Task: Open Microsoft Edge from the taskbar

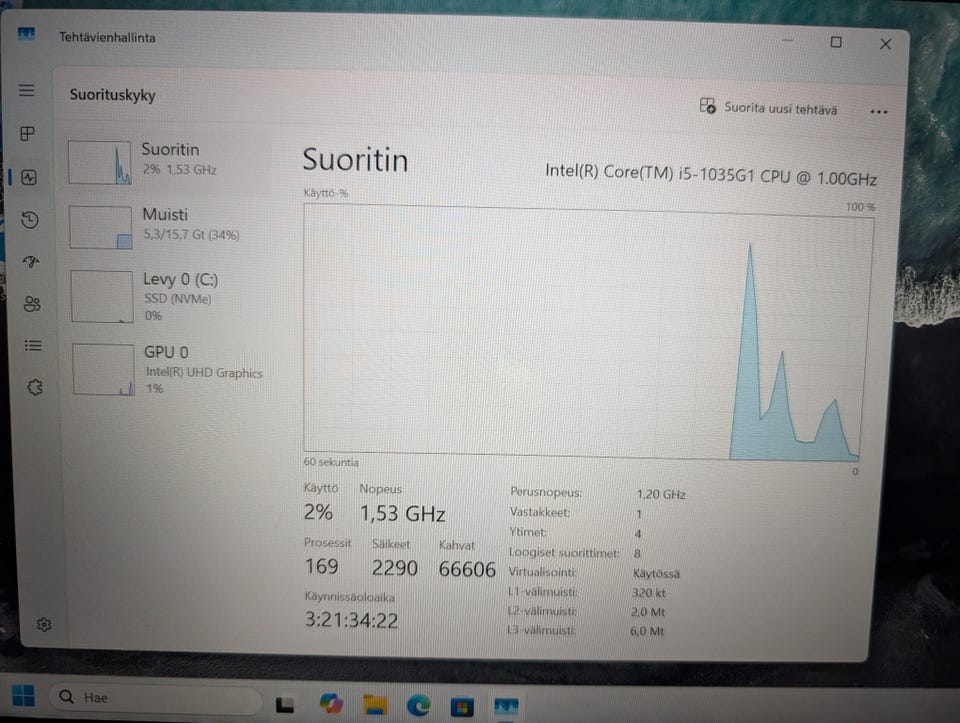Action: (419, 706)
